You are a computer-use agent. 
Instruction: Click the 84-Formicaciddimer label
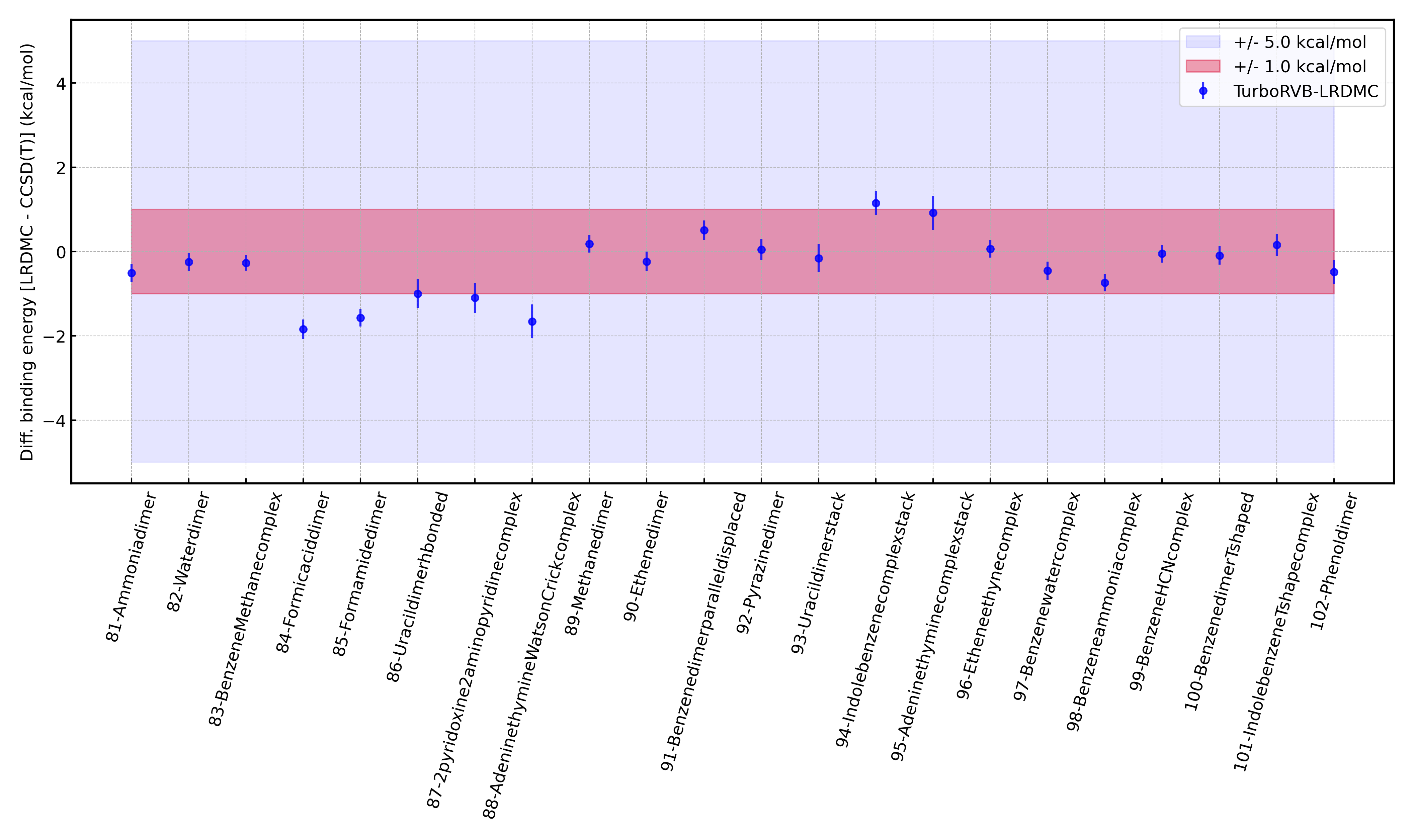(x=303, y=572)
